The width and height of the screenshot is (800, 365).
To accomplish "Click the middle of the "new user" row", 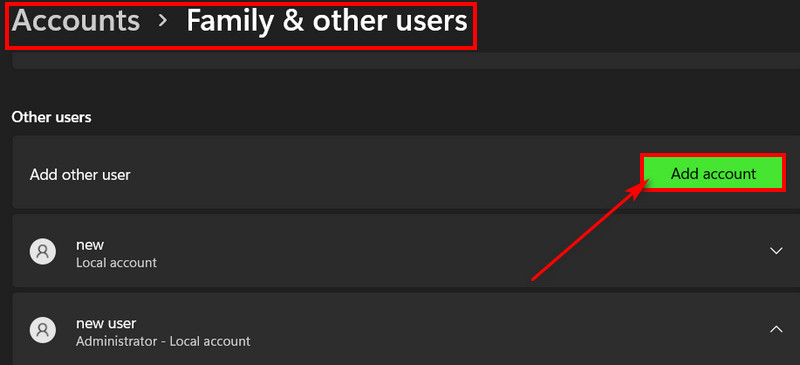I will pyautogui.click(x=406, y=329).
